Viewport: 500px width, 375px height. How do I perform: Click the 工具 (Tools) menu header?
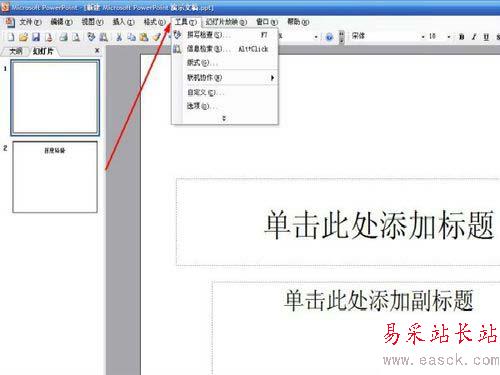coord(186,22)
